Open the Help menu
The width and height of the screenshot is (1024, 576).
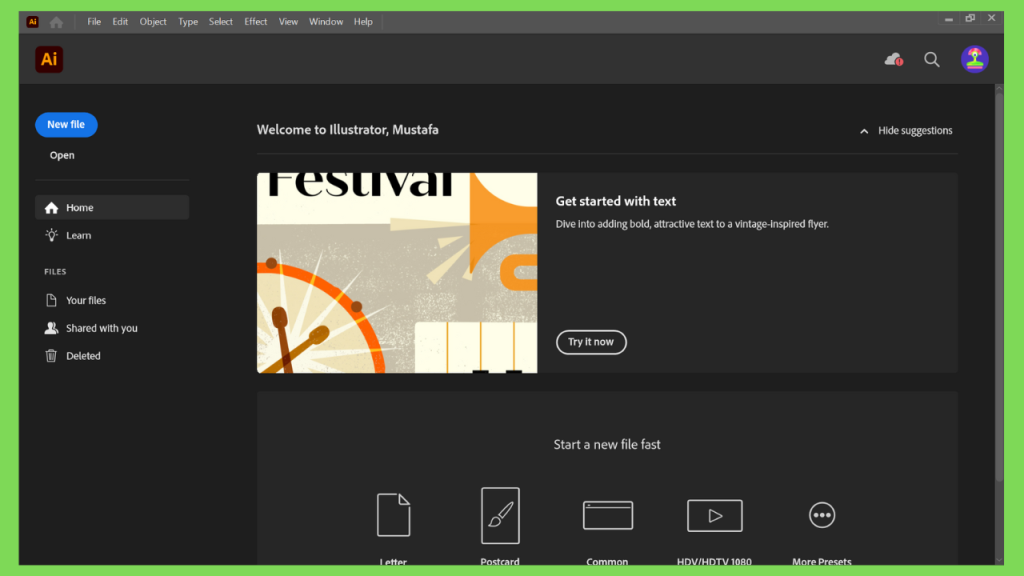tap(363, 22)
